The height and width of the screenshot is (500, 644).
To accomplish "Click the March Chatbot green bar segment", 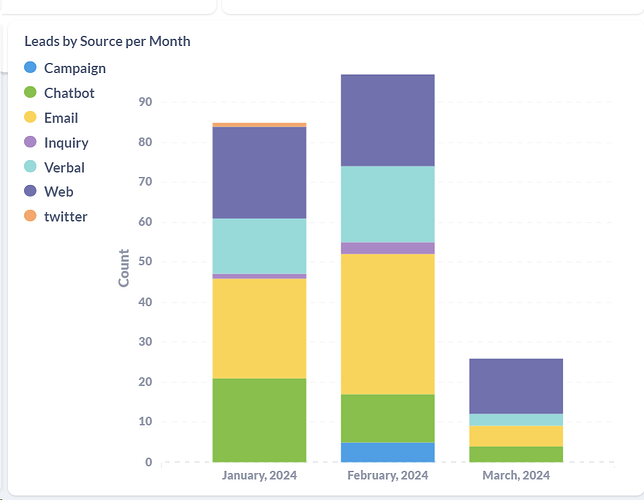I will click(x=516, y=454).
